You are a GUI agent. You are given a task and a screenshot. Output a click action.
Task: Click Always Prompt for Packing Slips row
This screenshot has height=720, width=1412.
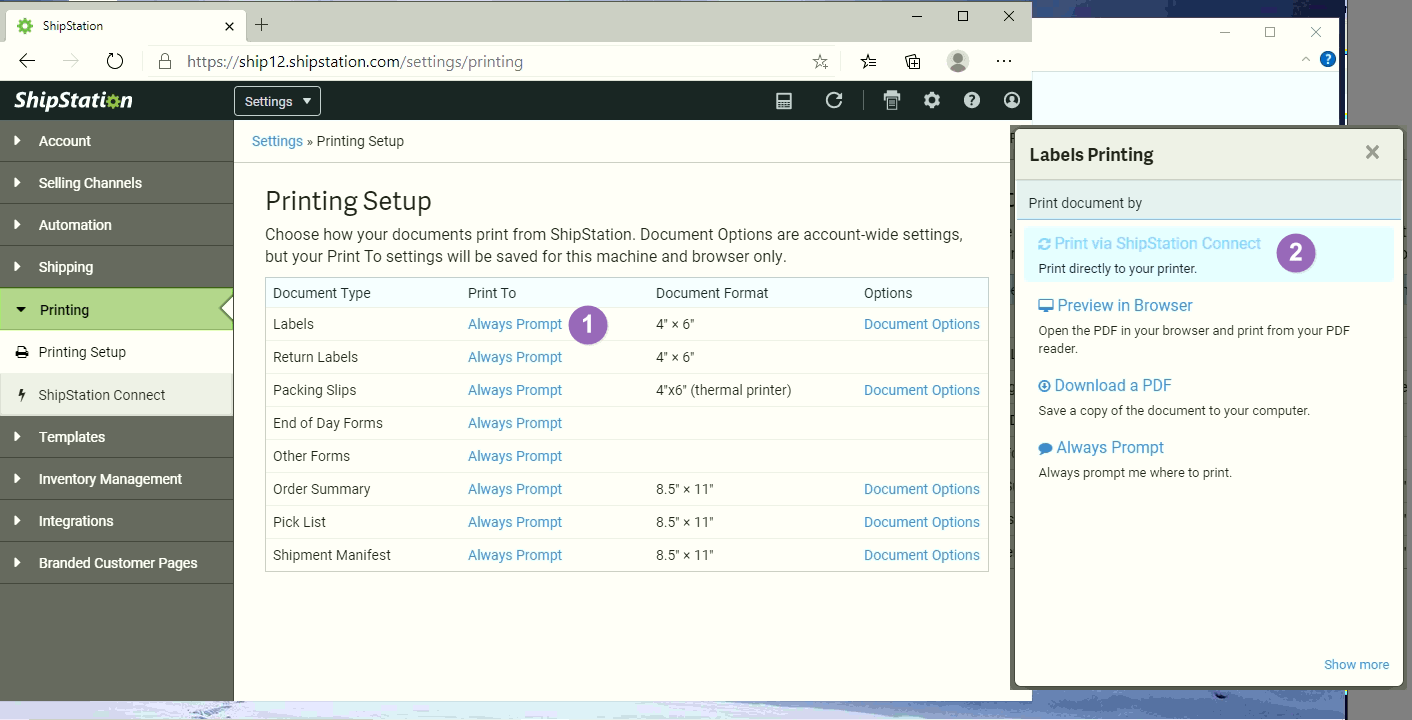[x=515, y=390]
